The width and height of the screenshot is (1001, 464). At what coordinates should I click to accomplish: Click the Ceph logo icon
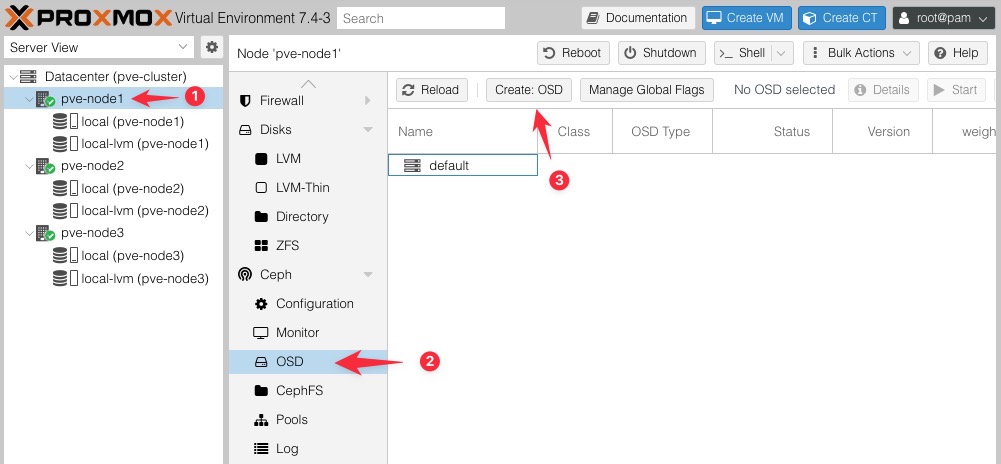(x=245, y=274)
